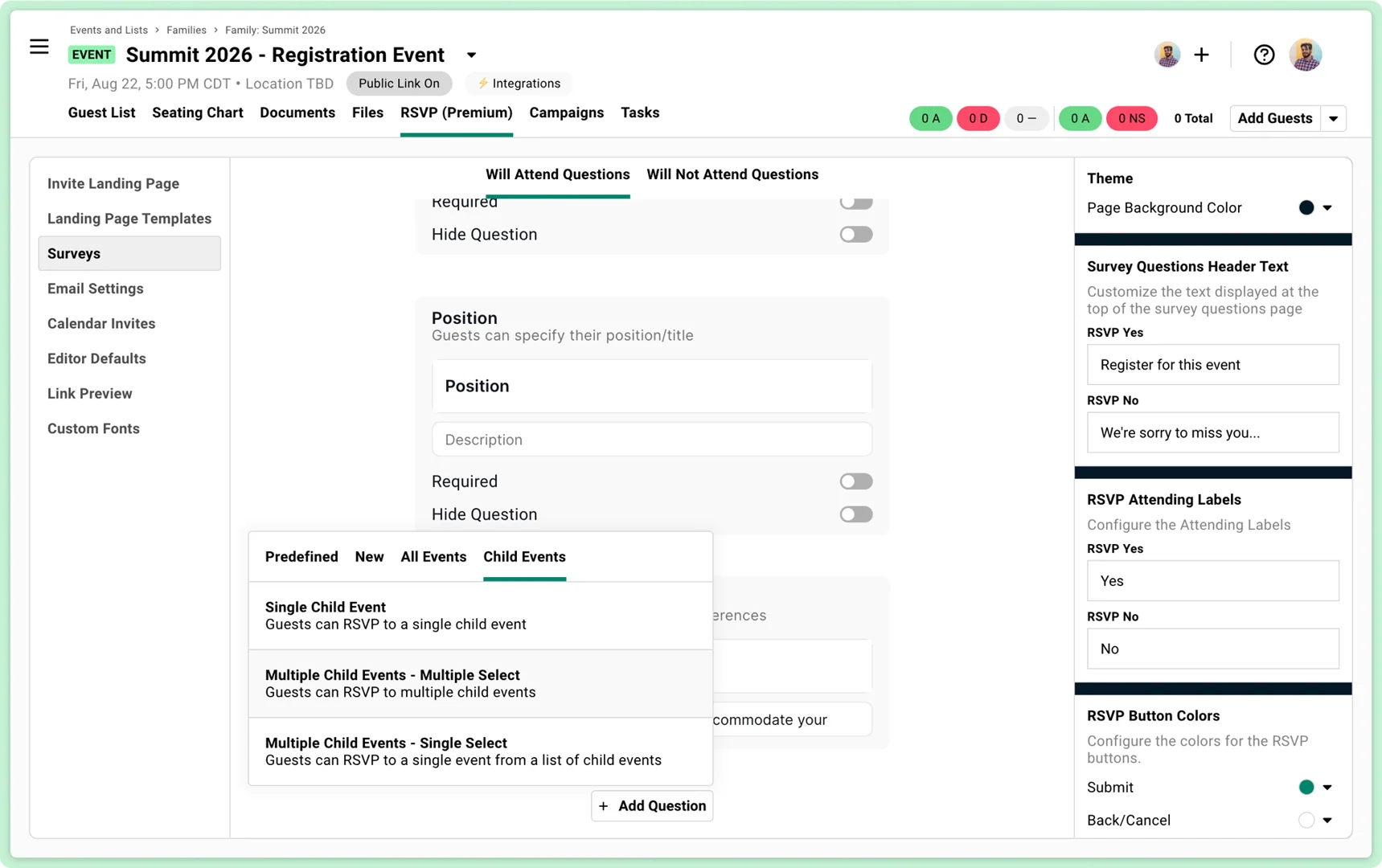The width and height of the screenshot is (1382, 868).
Task: Click the RSVP Yes header text field
Action: click(x=1212, y=365)
